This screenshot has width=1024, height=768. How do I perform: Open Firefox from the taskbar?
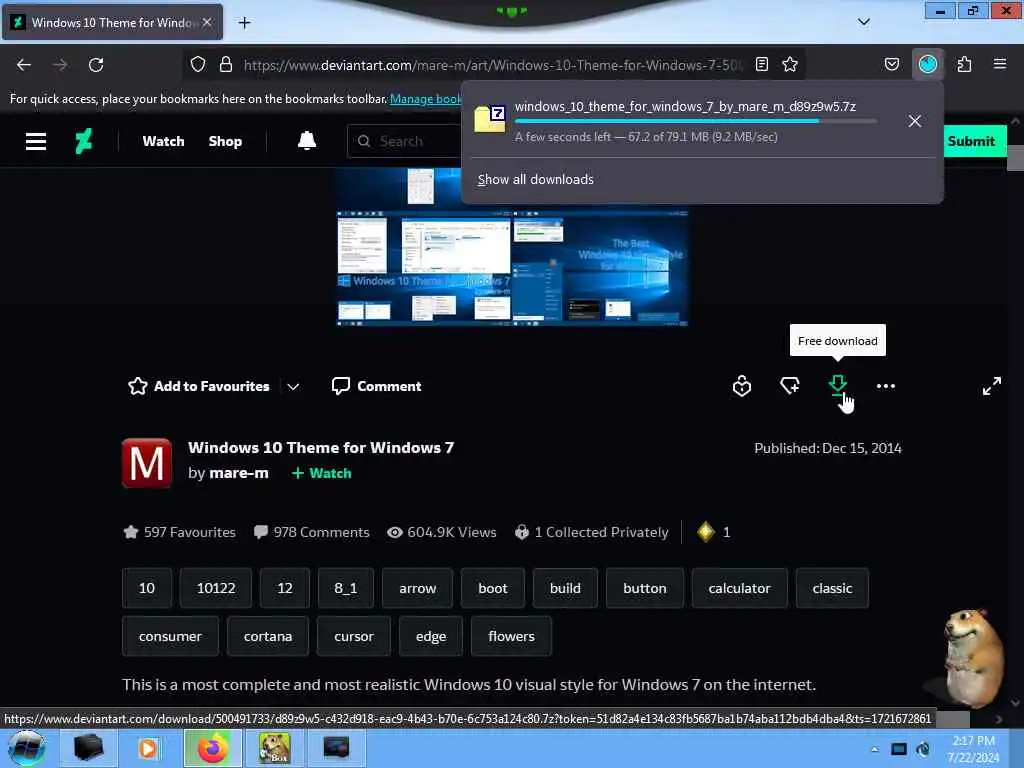point(213,748)
